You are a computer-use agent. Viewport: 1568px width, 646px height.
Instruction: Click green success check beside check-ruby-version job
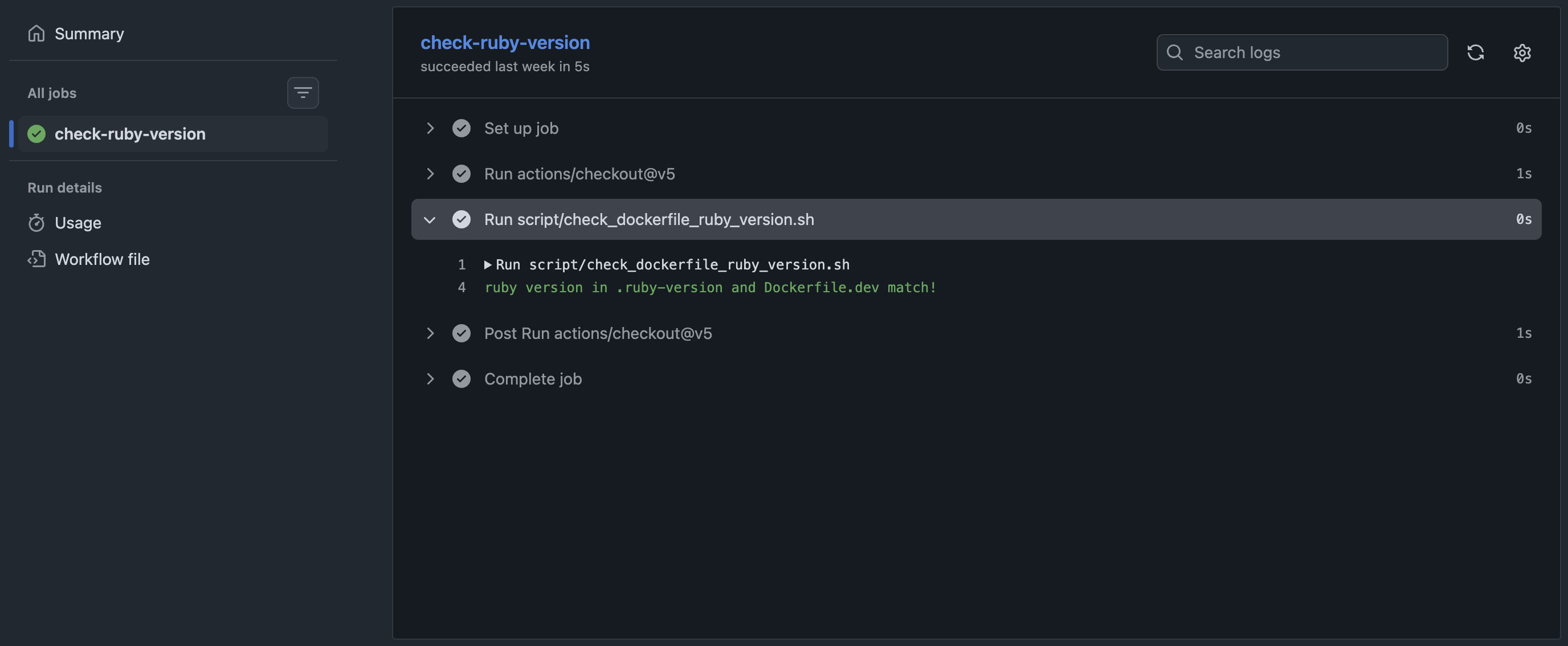tap(36, 134)
